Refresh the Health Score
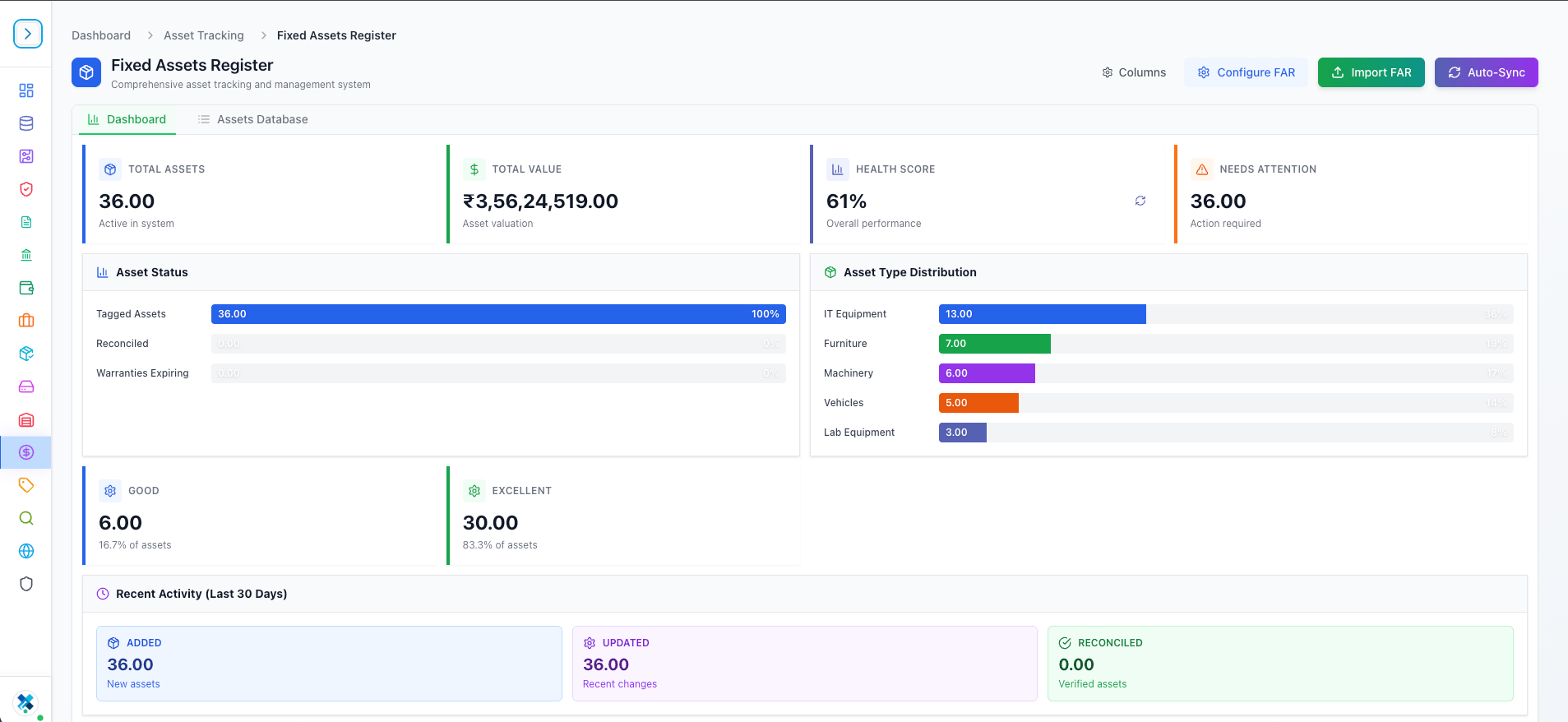 click(1140, 201)
